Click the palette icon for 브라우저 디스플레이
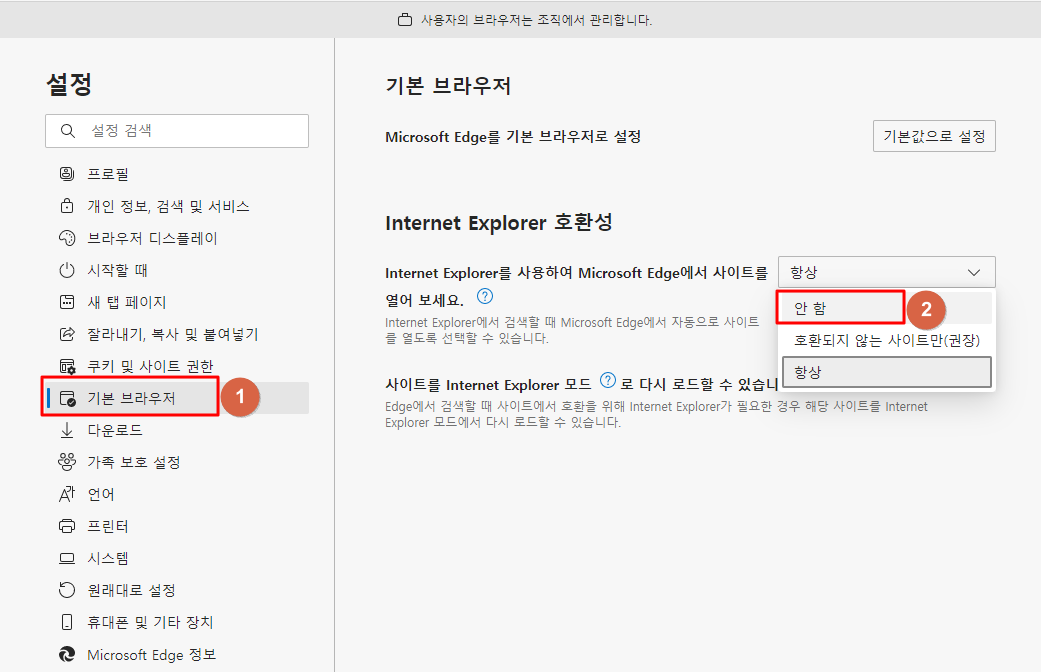Viewport: 1041px width, 672px height. [x=67, y=238]
